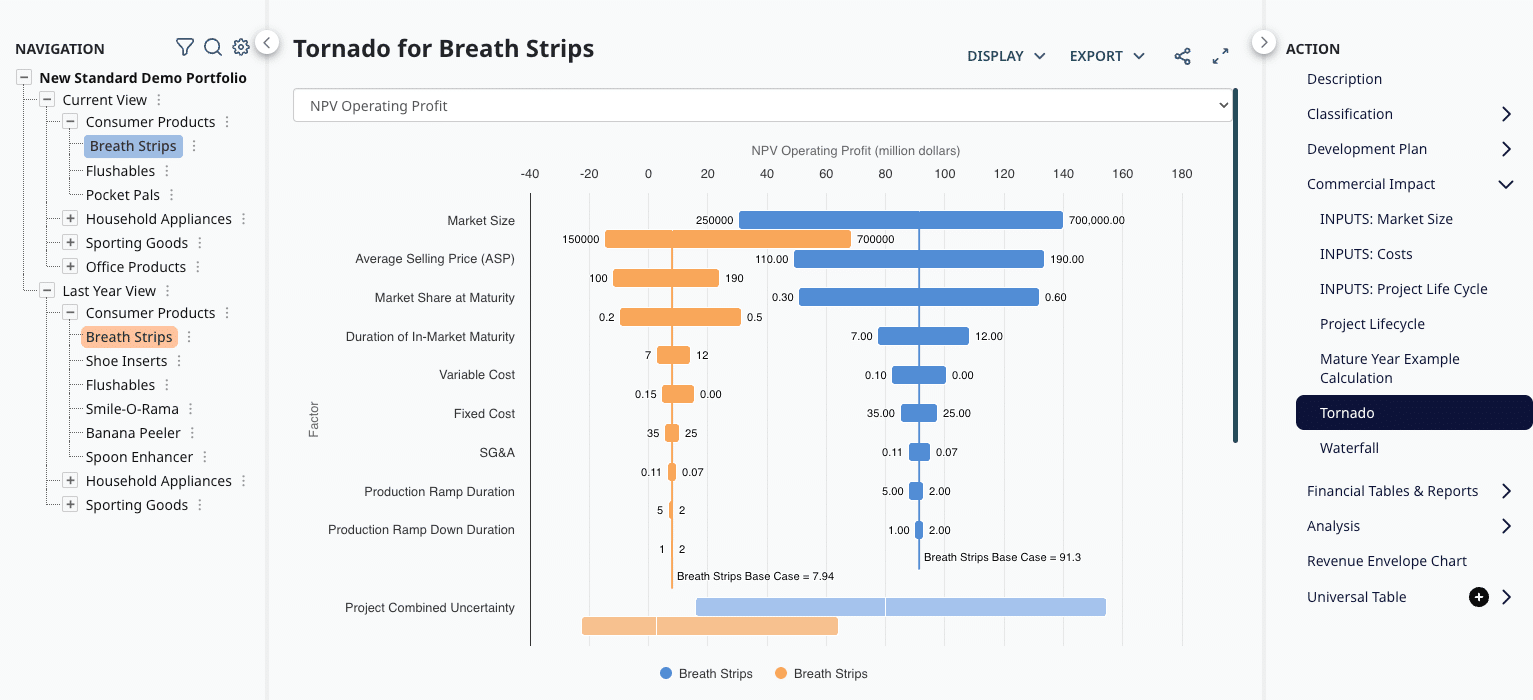
Task: Expand the Office Products tree node
Action: [70, 267]
